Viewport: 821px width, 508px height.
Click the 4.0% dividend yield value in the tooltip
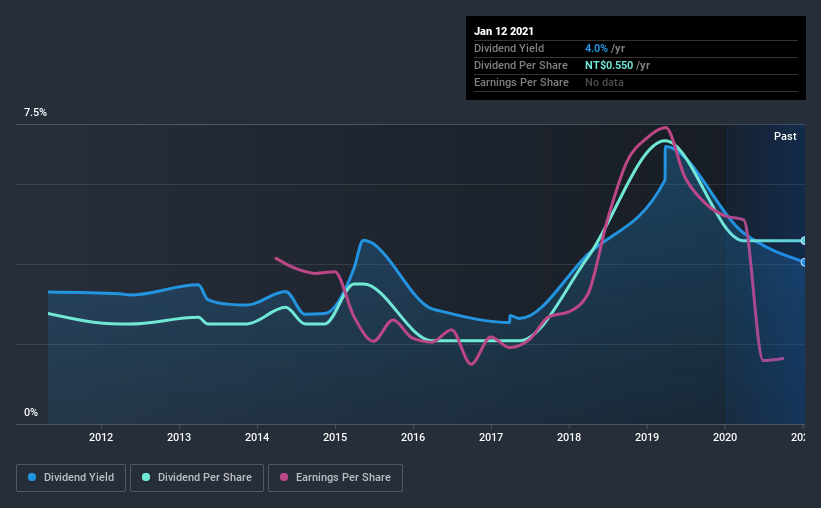coord(596,48)
